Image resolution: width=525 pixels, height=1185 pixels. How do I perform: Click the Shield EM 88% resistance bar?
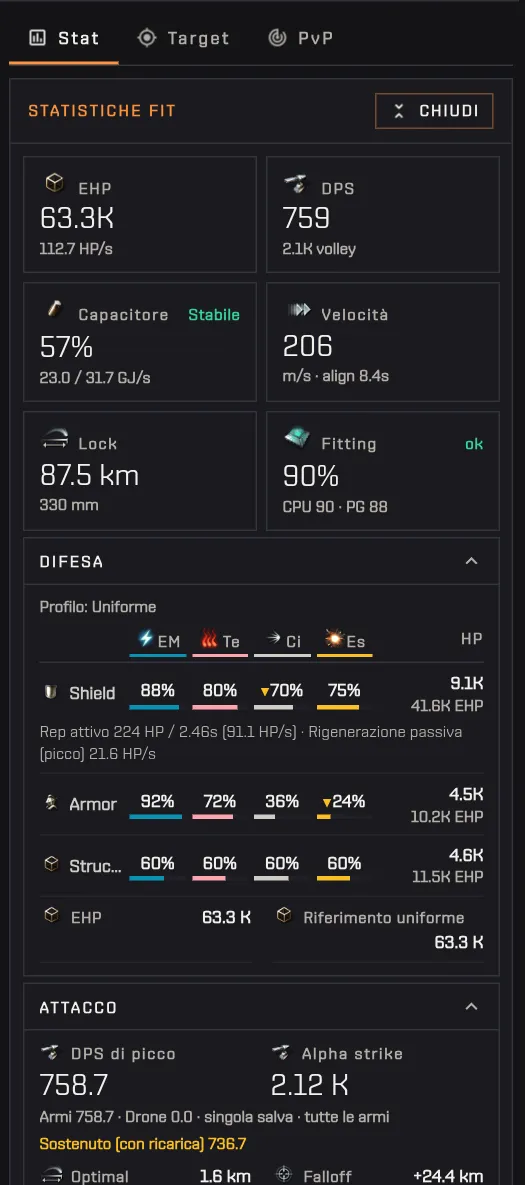pyautogui.click(x=154, y=707)
